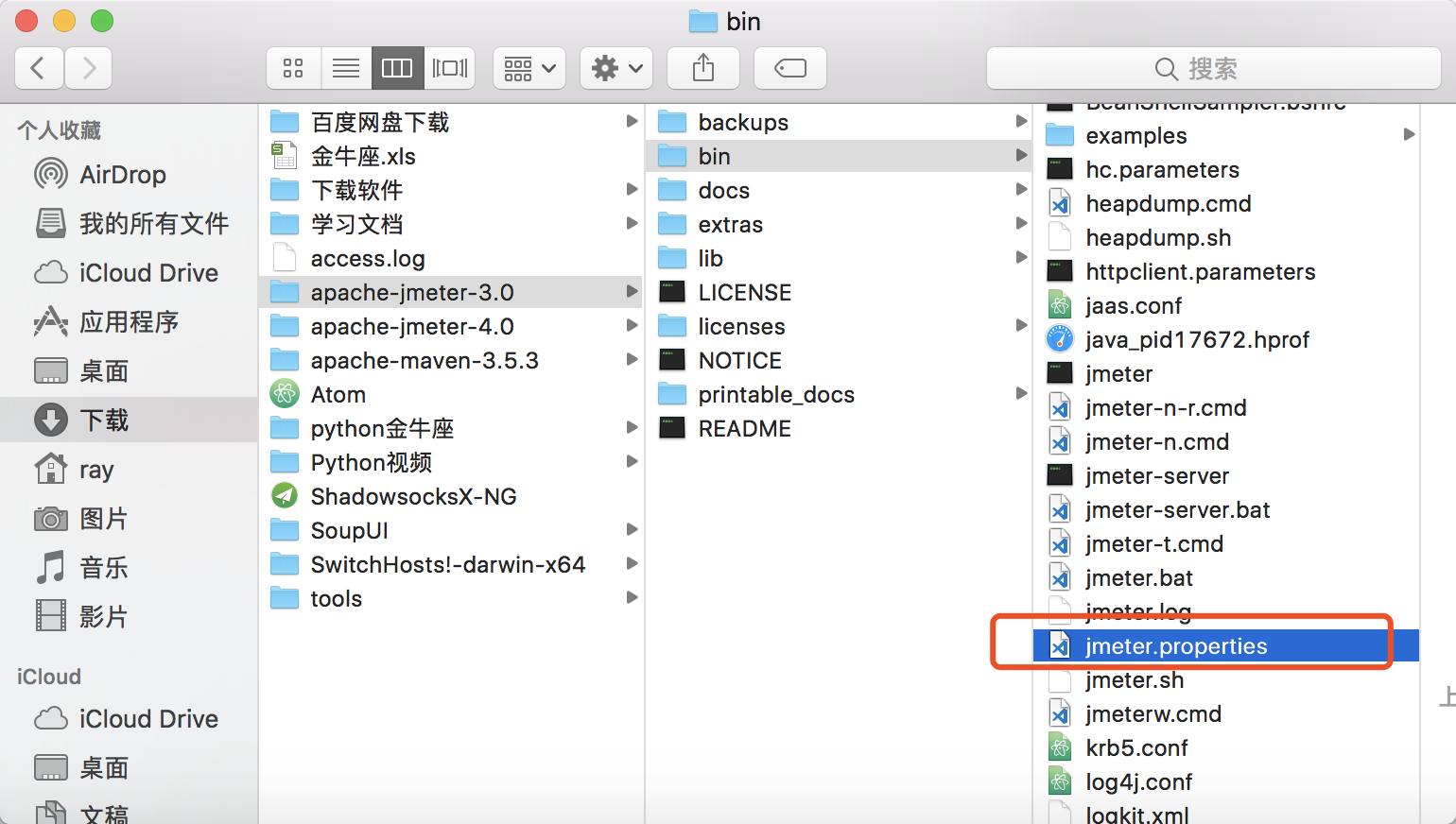Open 图片 in the sidebar
Image resolution: width=1456 pixels, height=824 pixels.
(129, 519)
